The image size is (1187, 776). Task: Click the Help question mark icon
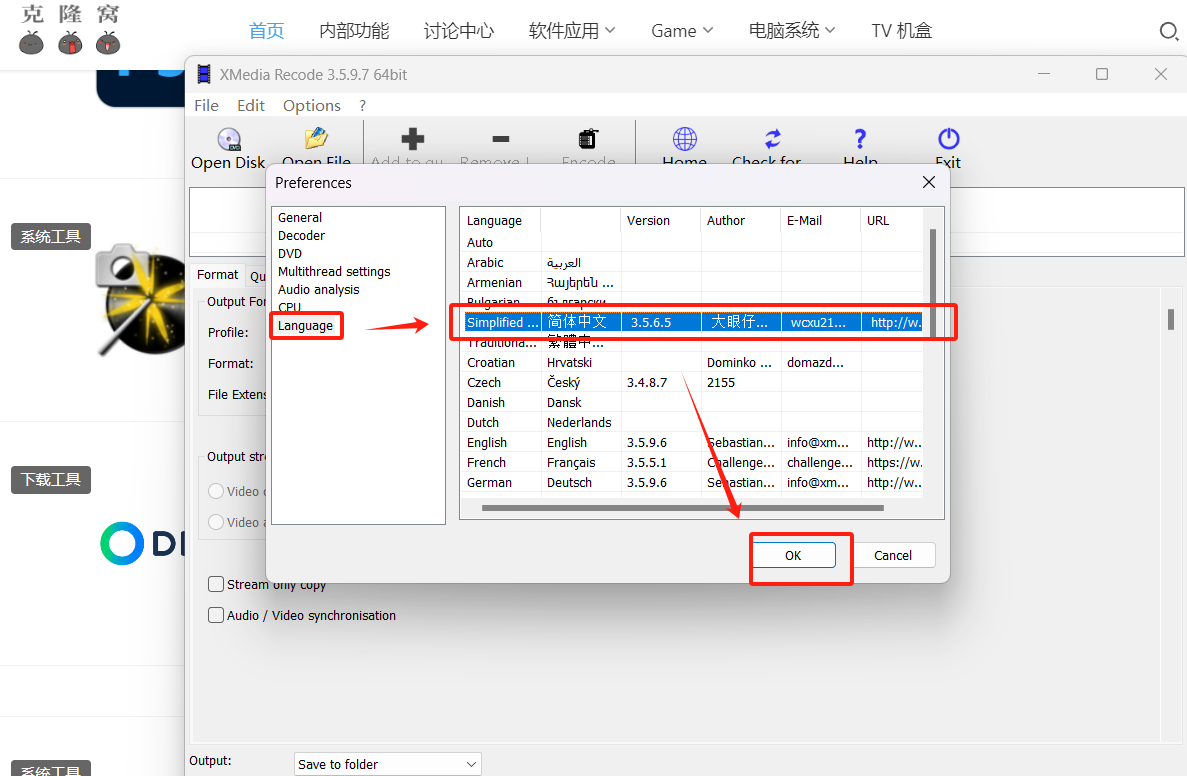pos(860,139)
